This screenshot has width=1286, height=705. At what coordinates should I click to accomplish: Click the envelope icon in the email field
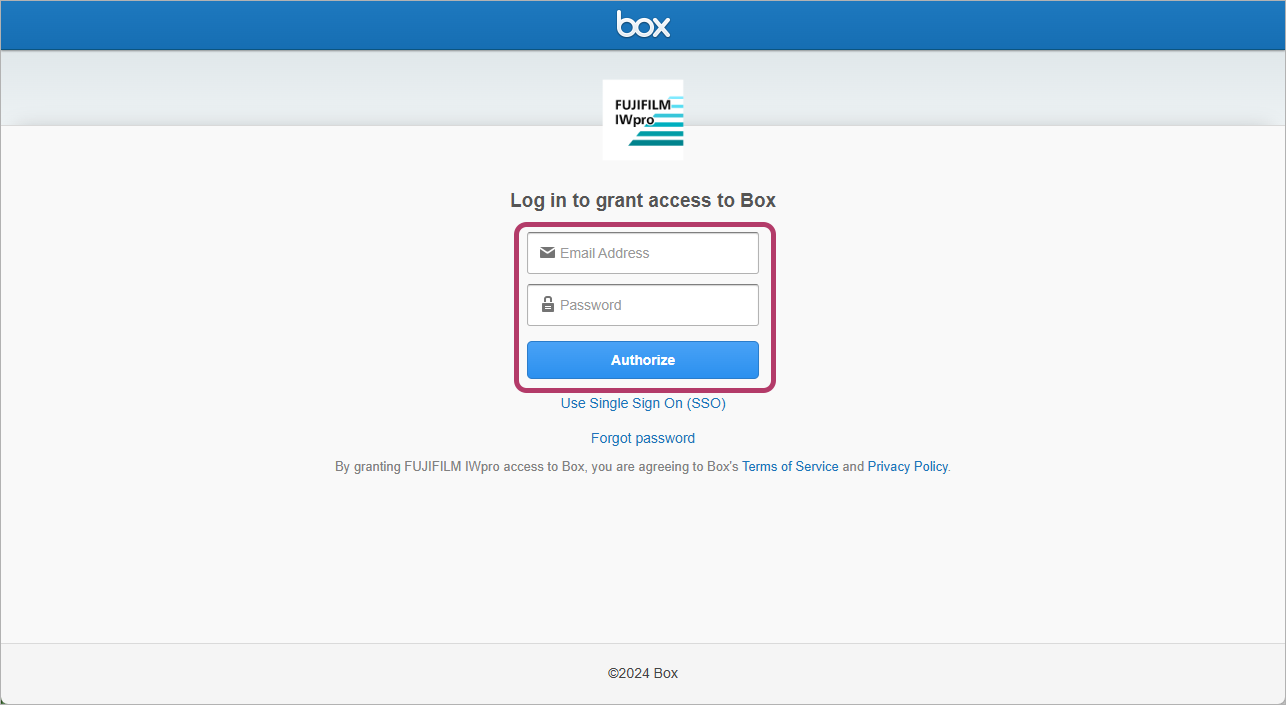[547, 253]
